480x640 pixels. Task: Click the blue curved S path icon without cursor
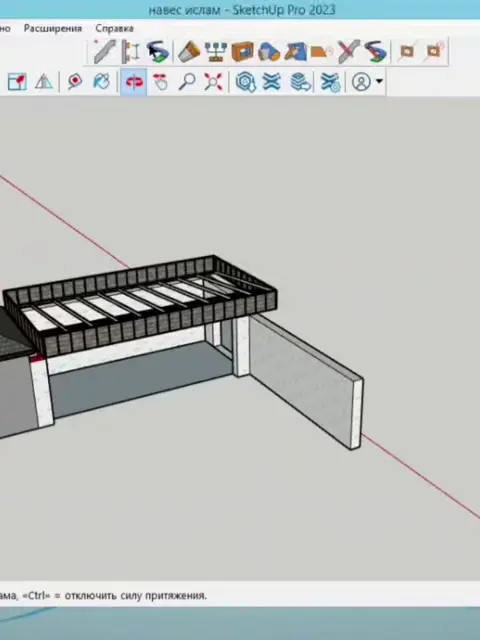pyautogui.click(x=375, y=51)
